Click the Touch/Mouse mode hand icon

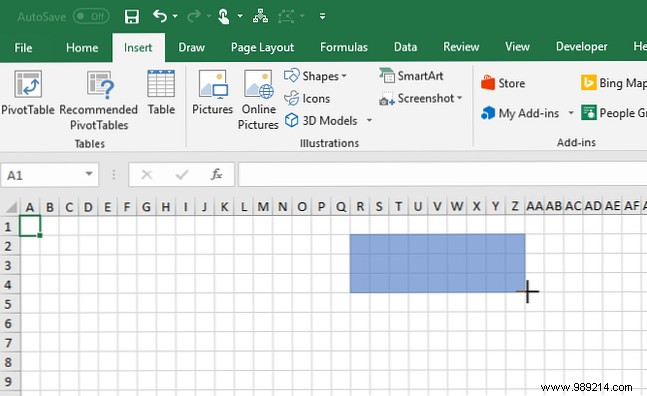(223, 16)
